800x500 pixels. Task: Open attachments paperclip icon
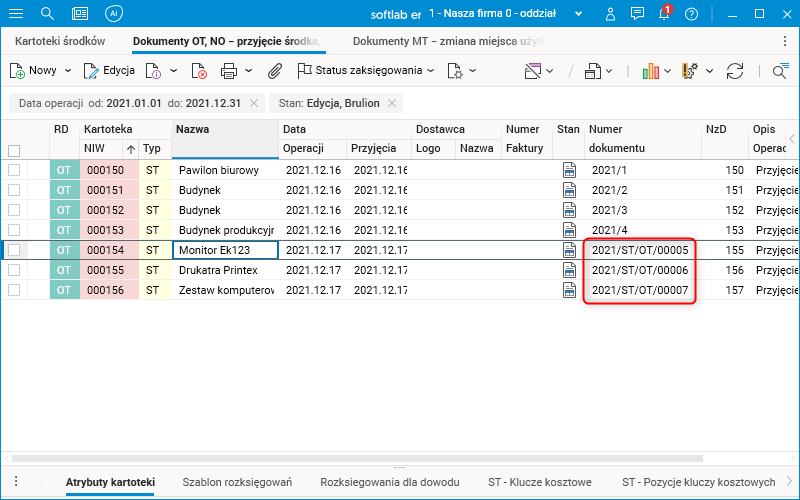[x=275, y=71]
